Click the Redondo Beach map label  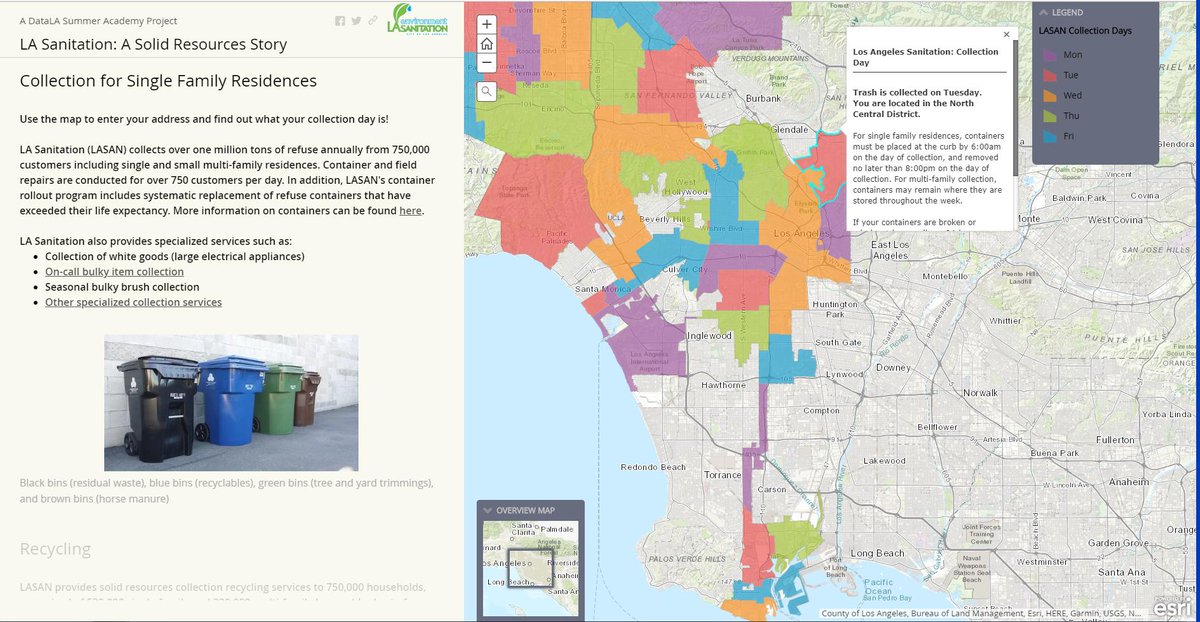click(653, 467)
